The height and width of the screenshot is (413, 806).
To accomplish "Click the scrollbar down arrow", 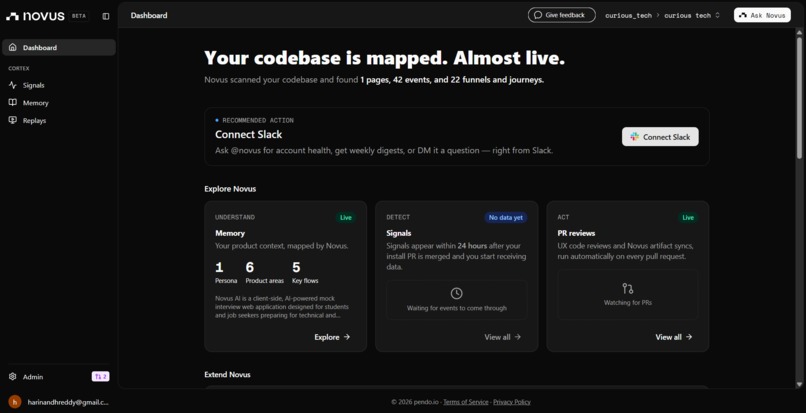I will [x=799, y=384].
